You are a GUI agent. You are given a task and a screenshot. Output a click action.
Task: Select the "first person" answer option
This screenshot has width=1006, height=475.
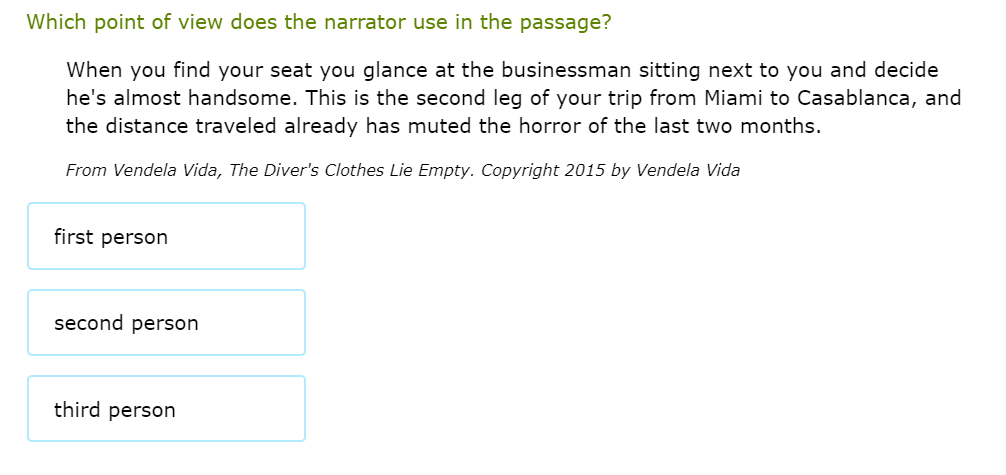pyautogui.click(x=166, y=237)
